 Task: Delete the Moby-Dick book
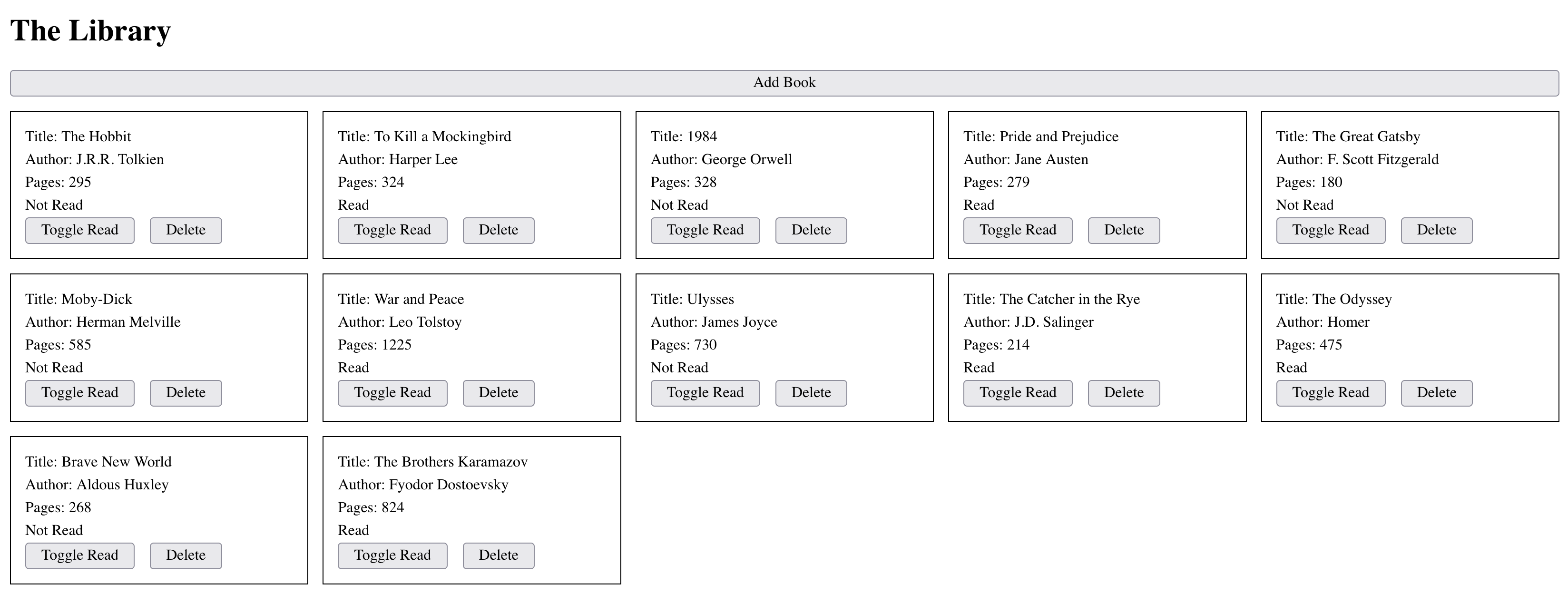pos(186,393)
